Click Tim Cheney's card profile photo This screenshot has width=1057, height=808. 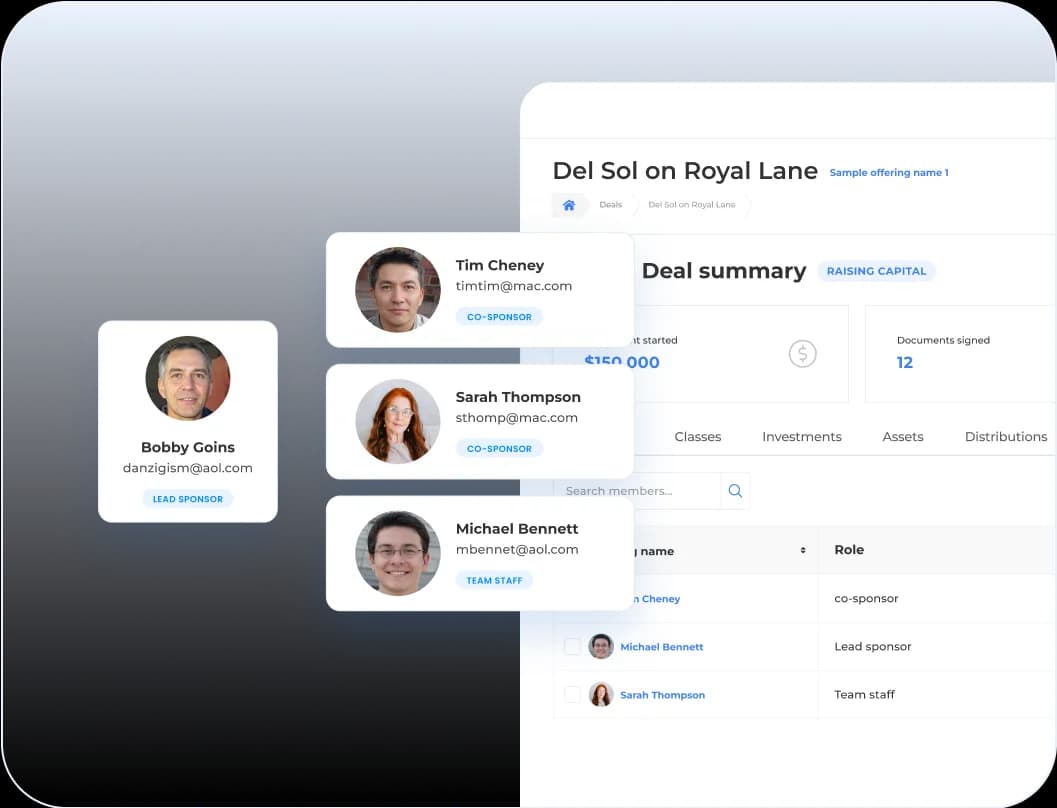398,290
